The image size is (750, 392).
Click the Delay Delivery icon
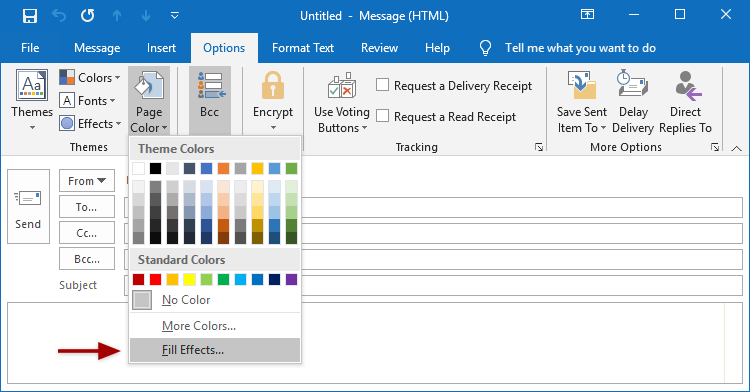pyautogui.click(x=632, y=85)
